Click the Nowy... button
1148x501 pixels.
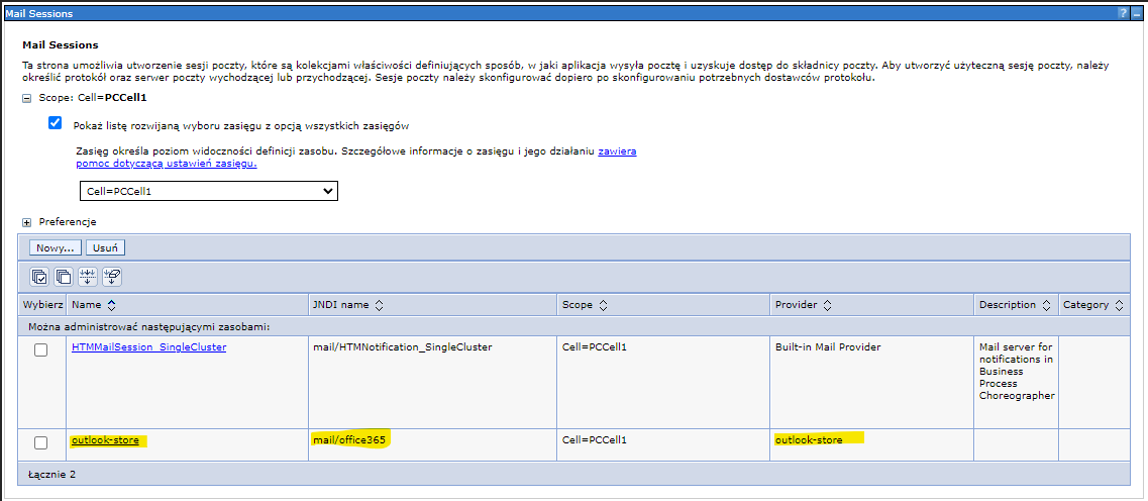tap(56, 248)
